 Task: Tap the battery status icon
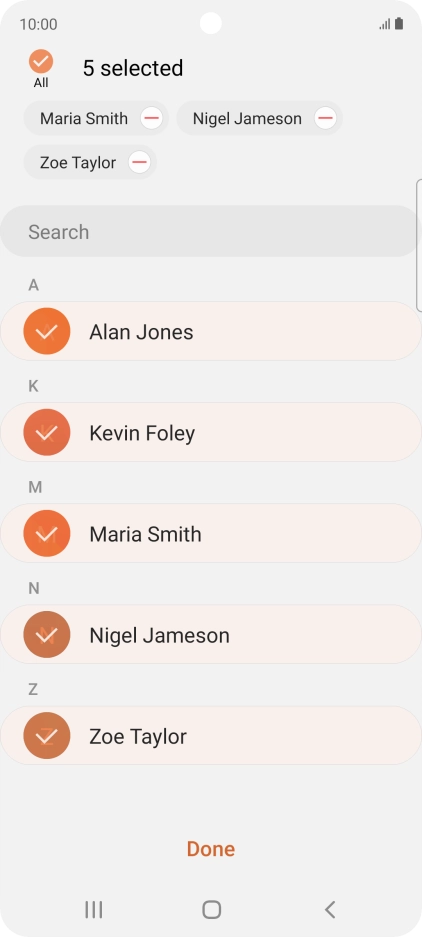pyautogui.click(x=399, y=24)
